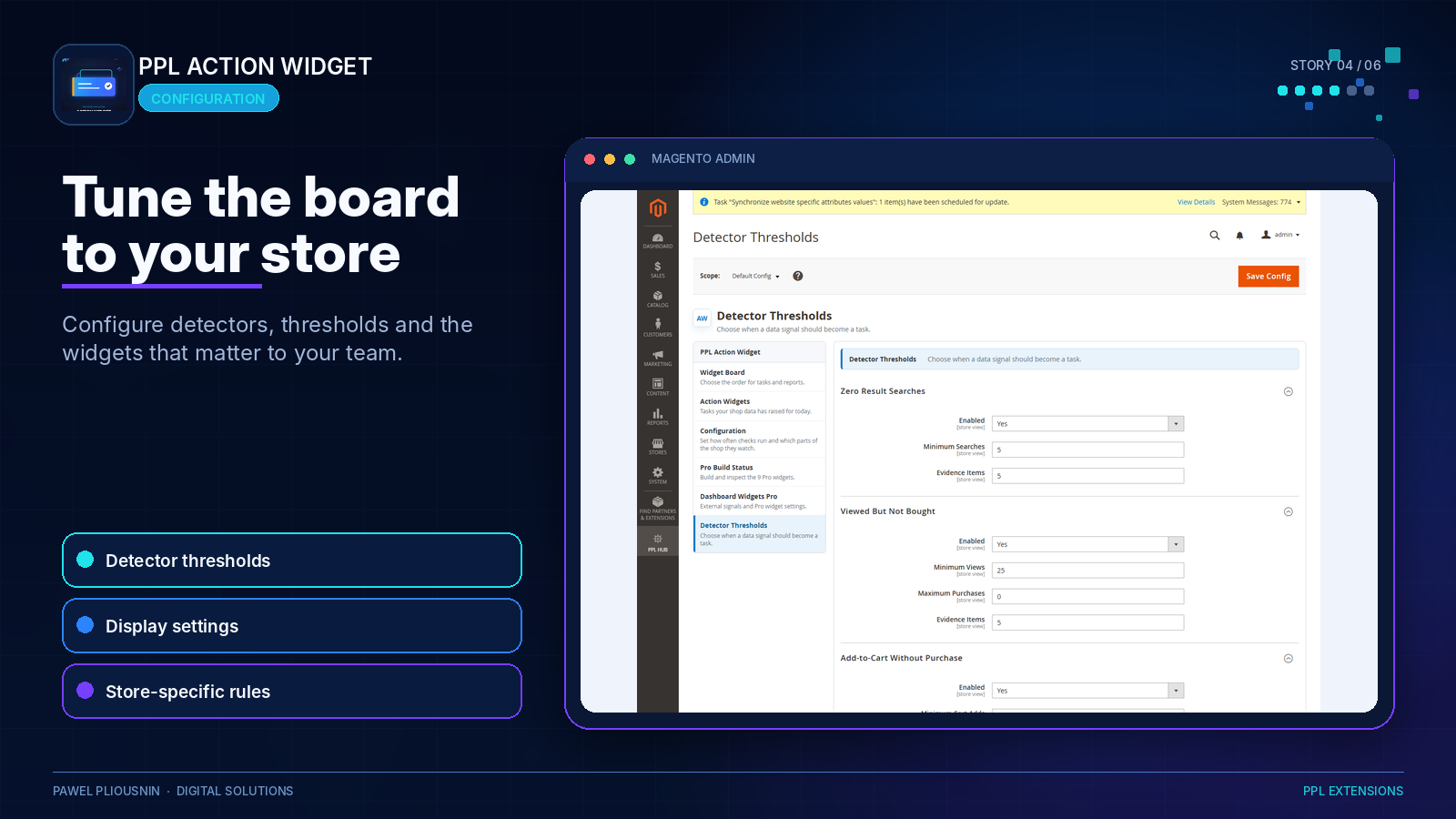The width and height of the screenshot is (1456, 819).
Task: Click the Save Config button
Action: (x=1269, y=276)
